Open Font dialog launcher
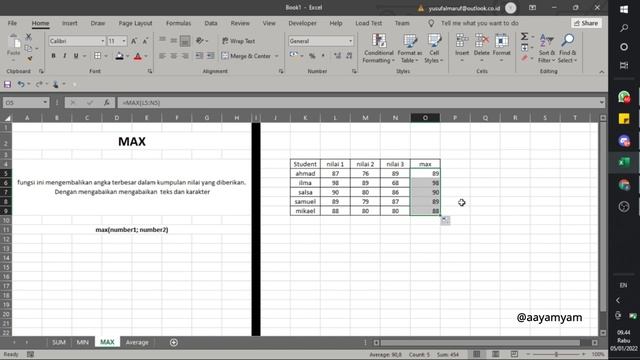Screen dimensions: 640x360 click(150, 71)
